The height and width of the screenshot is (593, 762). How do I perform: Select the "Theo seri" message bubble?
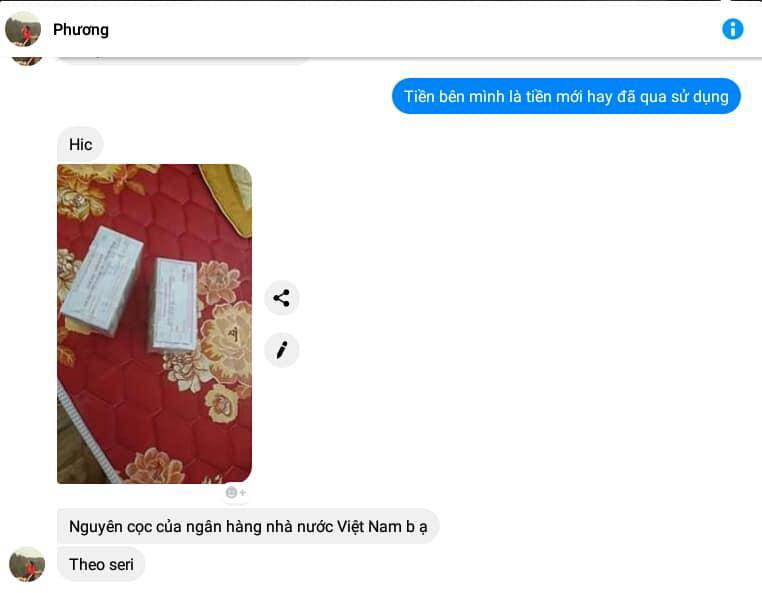coord(101,564)
